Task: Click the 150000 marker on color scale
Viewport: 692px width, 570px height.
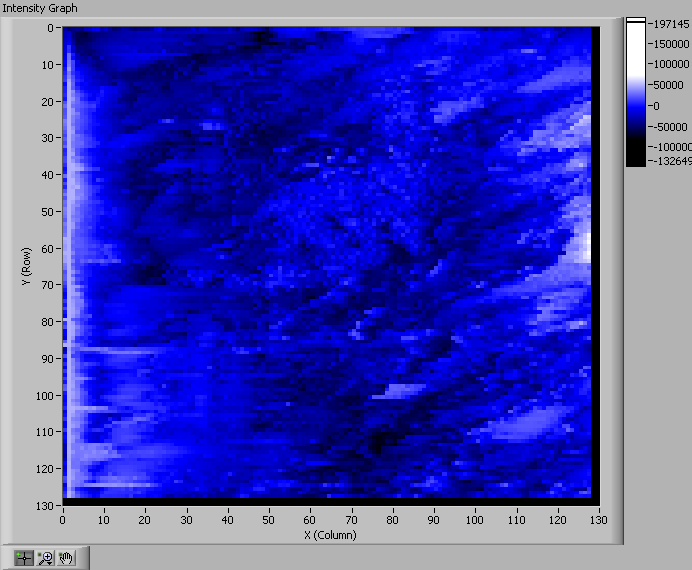Action: (671, 44)
